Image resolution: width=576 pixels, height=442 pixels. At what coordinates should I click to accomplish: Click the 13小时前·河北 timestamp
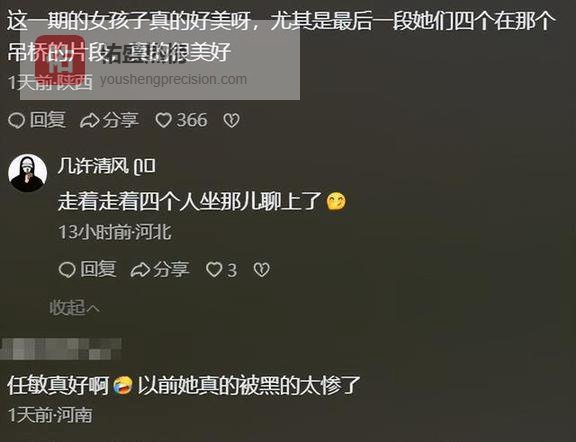(115, 232)
